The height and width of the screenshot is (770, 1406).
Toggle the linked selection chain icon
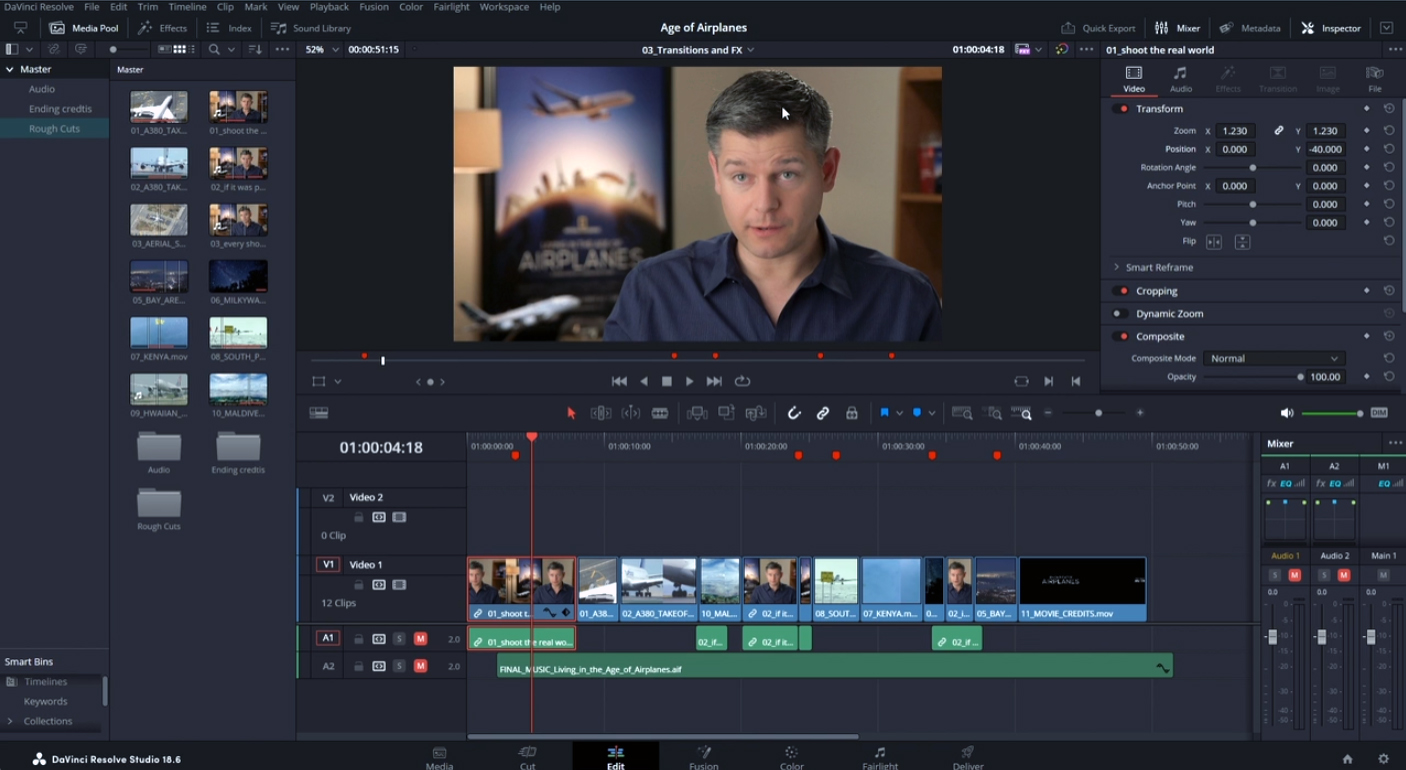click(823, 413)
